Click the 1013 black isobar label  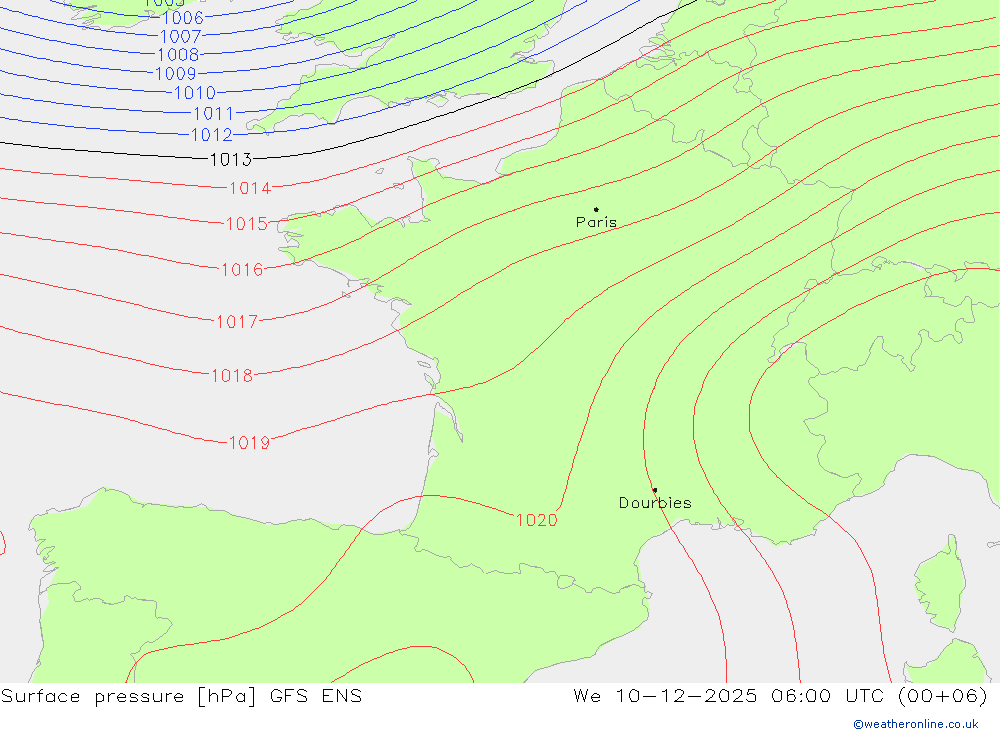tap(231, 159)
